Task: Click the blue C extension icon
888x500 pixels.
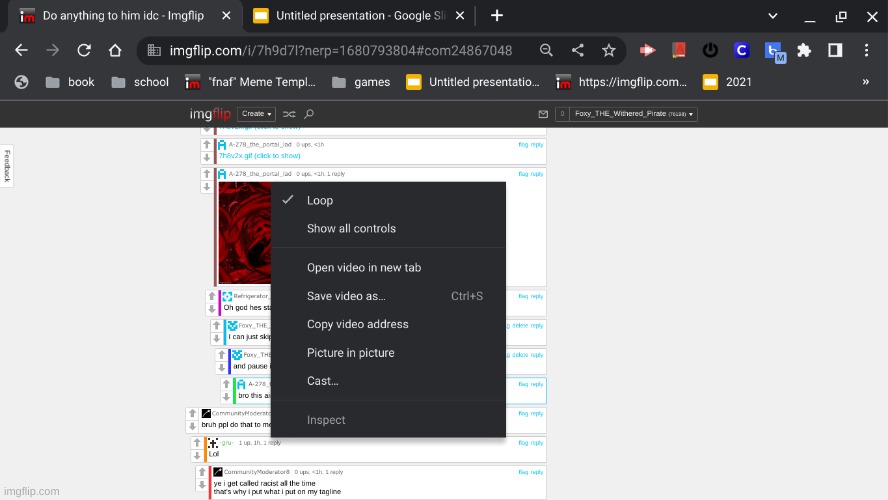Action: [741, 50]
